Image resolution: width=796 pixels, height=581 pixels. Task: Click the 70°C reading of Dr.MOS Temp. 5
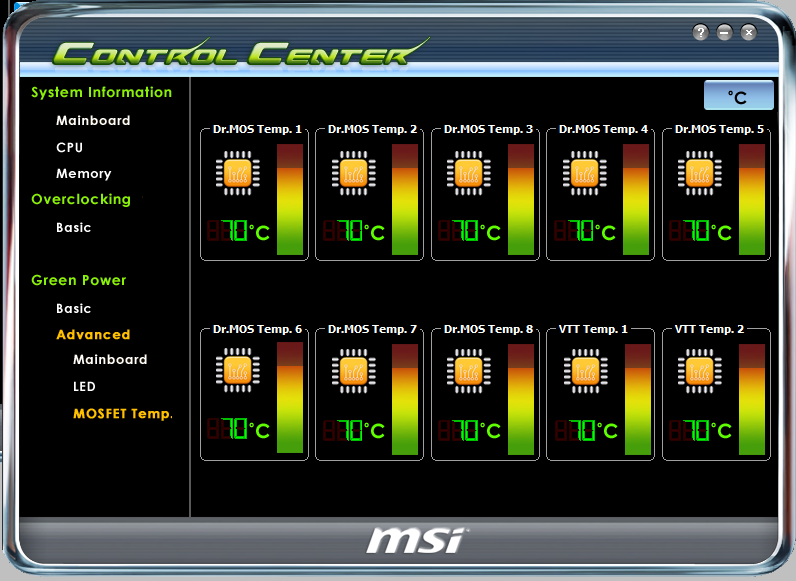tap(701, 231)
